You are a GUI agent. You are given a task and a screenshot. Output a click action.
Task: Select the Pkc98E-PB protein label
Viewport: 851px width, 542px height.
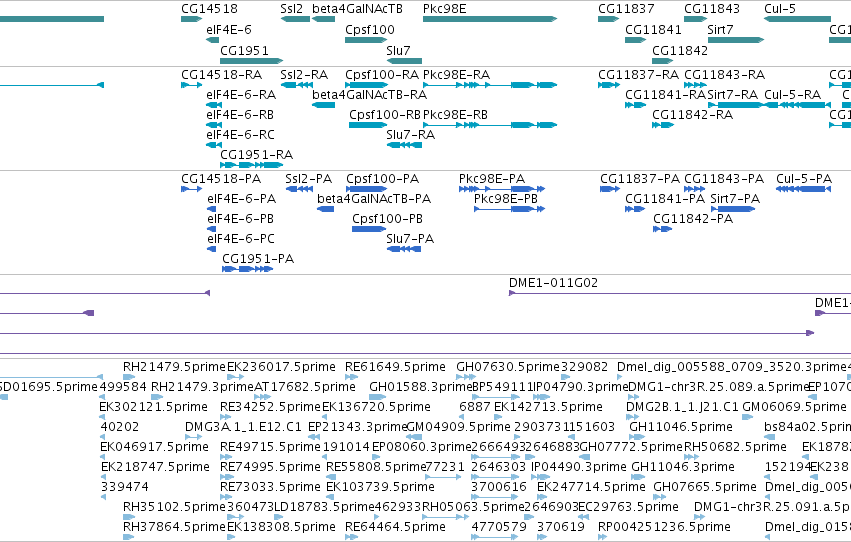pos(506,199)
